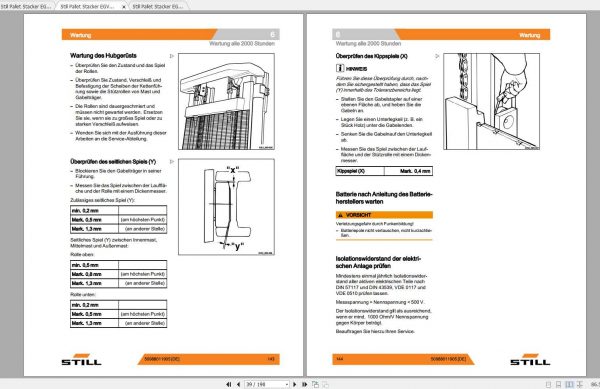This screenshot has width=600, height=389.
Task: Click the 'Isolationswiderstand der elektrischen Anlage prüfen' heading
Action: (378, 262)
